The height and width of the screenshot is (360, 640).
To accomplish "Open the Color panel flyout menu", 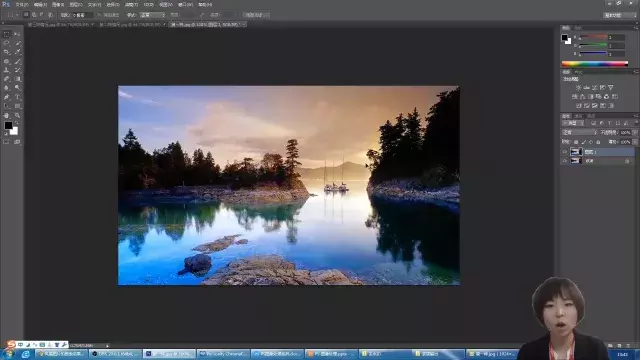I will click(x=636, y=28).
